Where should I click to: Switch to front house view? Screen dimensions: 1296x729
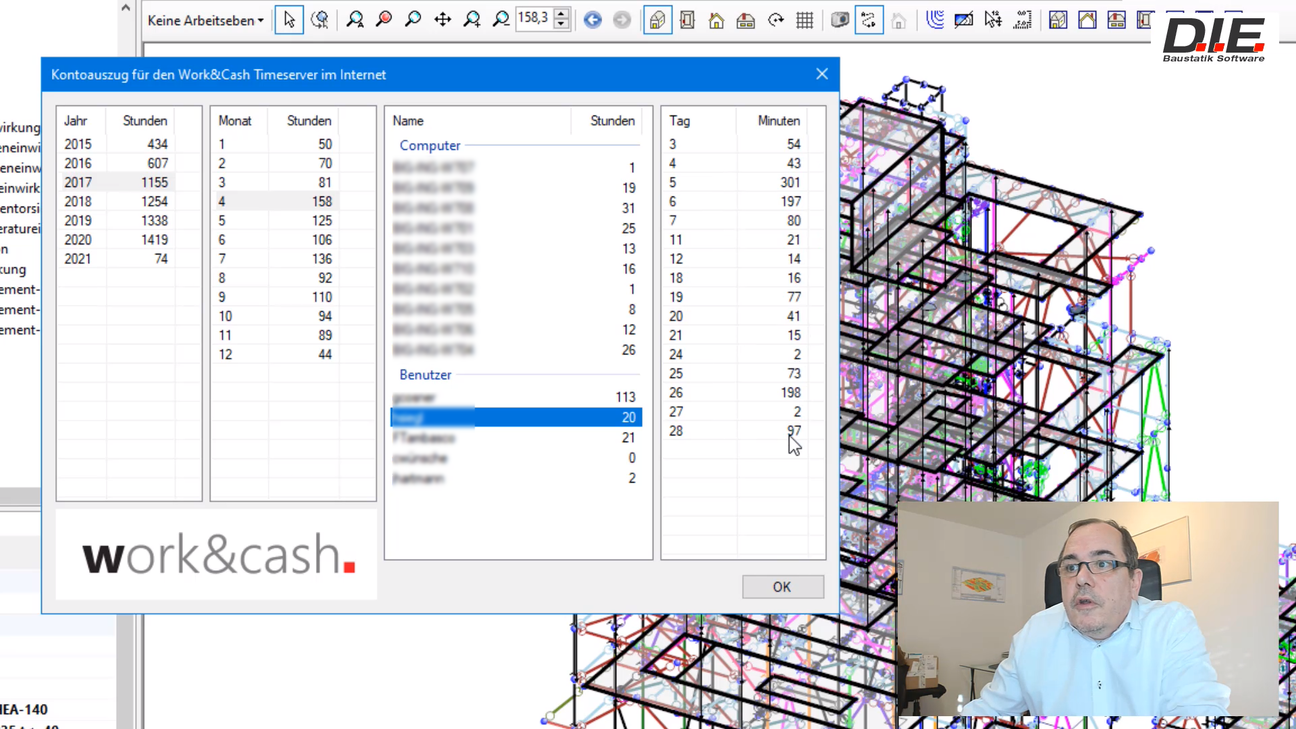(716, 20)
